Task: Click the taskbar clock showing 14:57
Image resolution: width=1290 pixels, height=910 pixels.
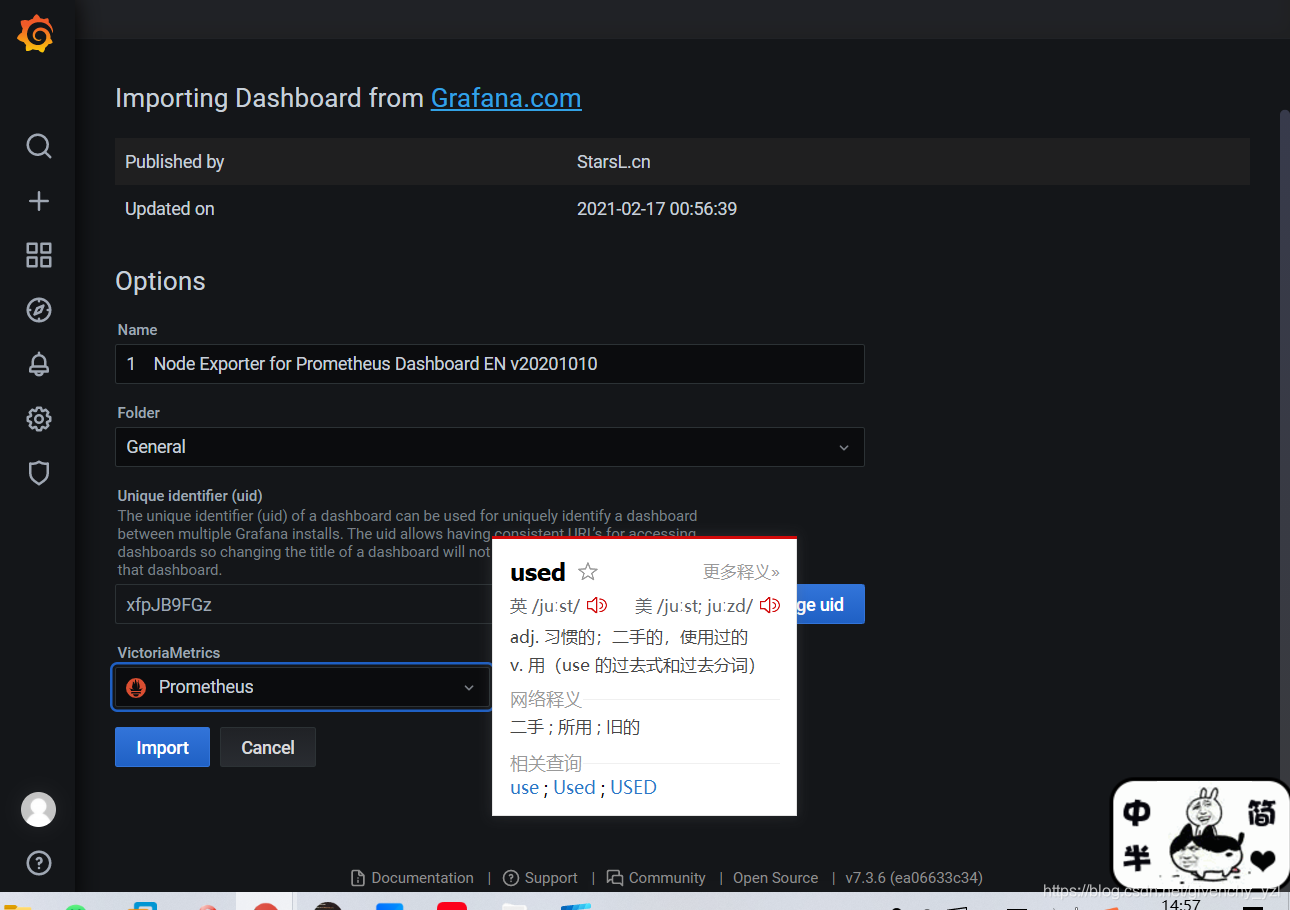Action: point(1181,903)
